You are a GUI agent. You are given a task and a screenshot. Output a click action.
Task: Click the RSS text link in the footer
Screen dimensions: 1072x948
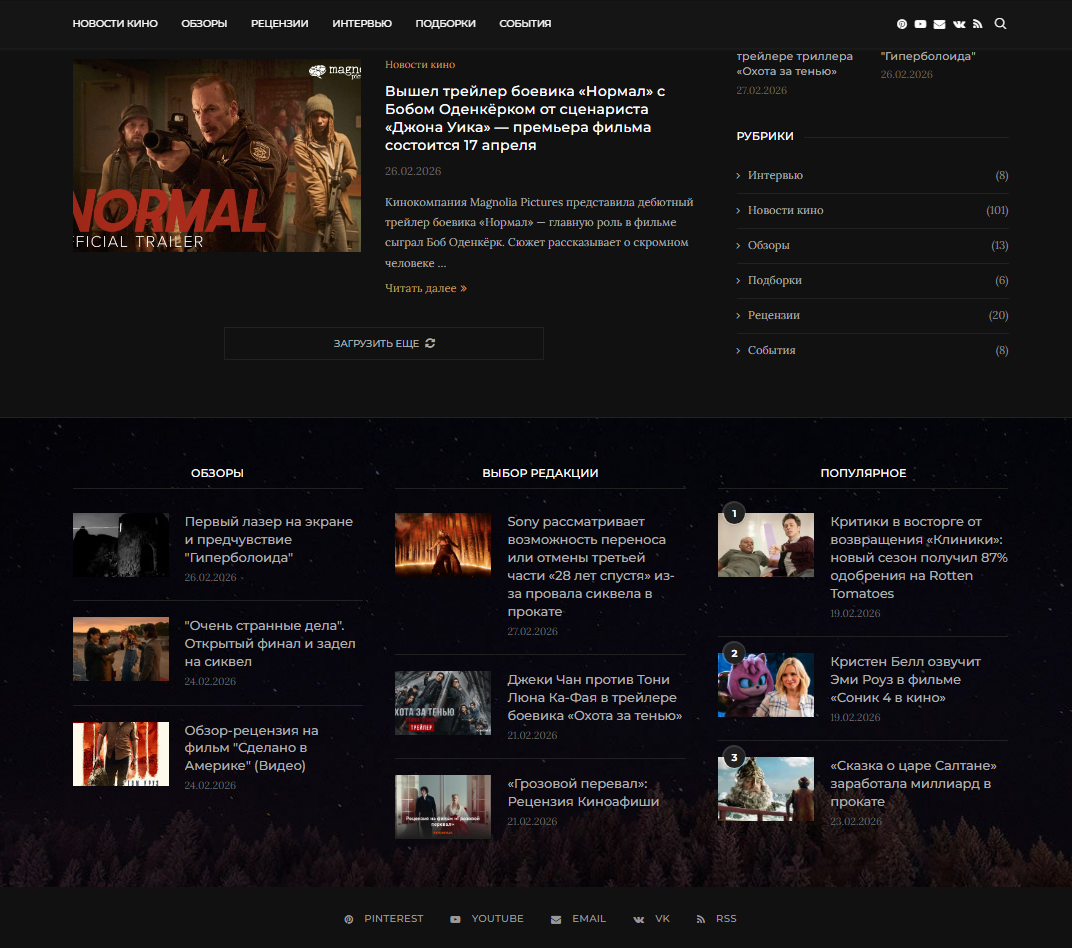pos(726,919)
